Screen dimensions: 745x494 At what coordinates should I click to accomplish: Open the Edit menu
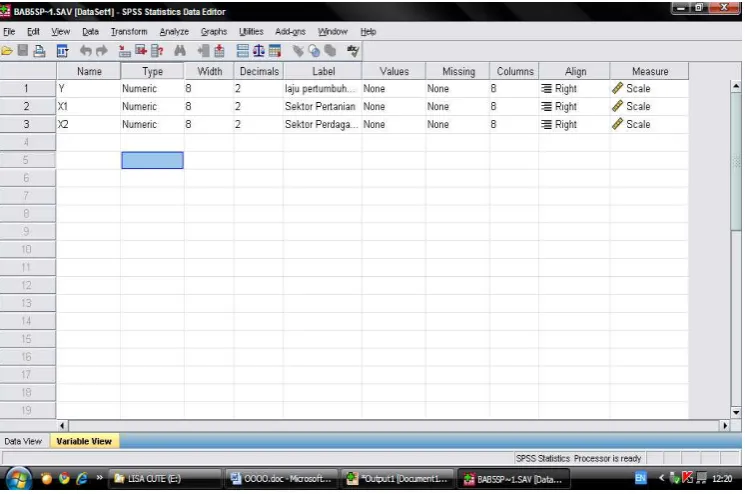point(33,32)
